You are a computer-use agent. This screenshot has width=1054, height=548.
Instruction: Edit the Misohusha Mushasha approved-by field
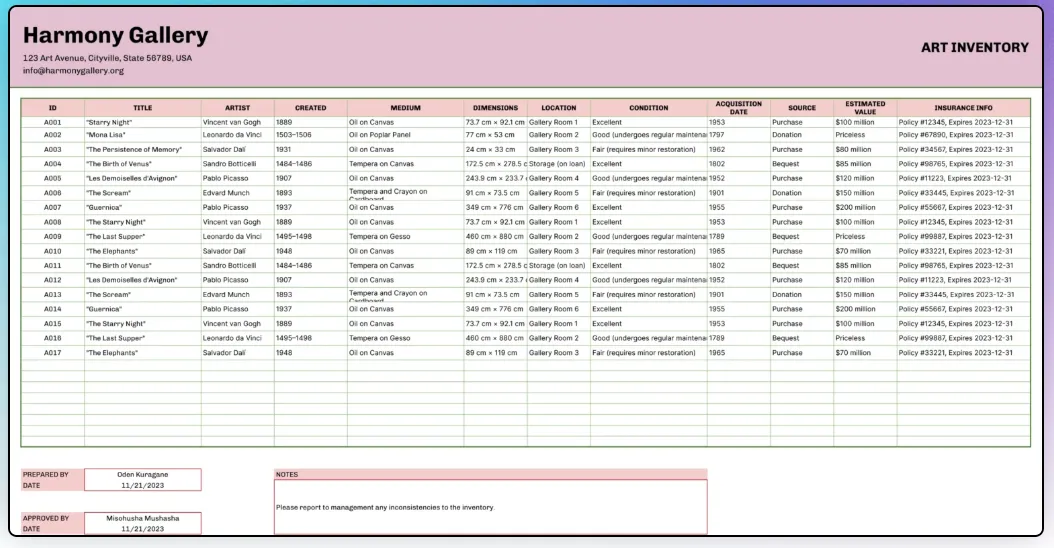(143, 518)
